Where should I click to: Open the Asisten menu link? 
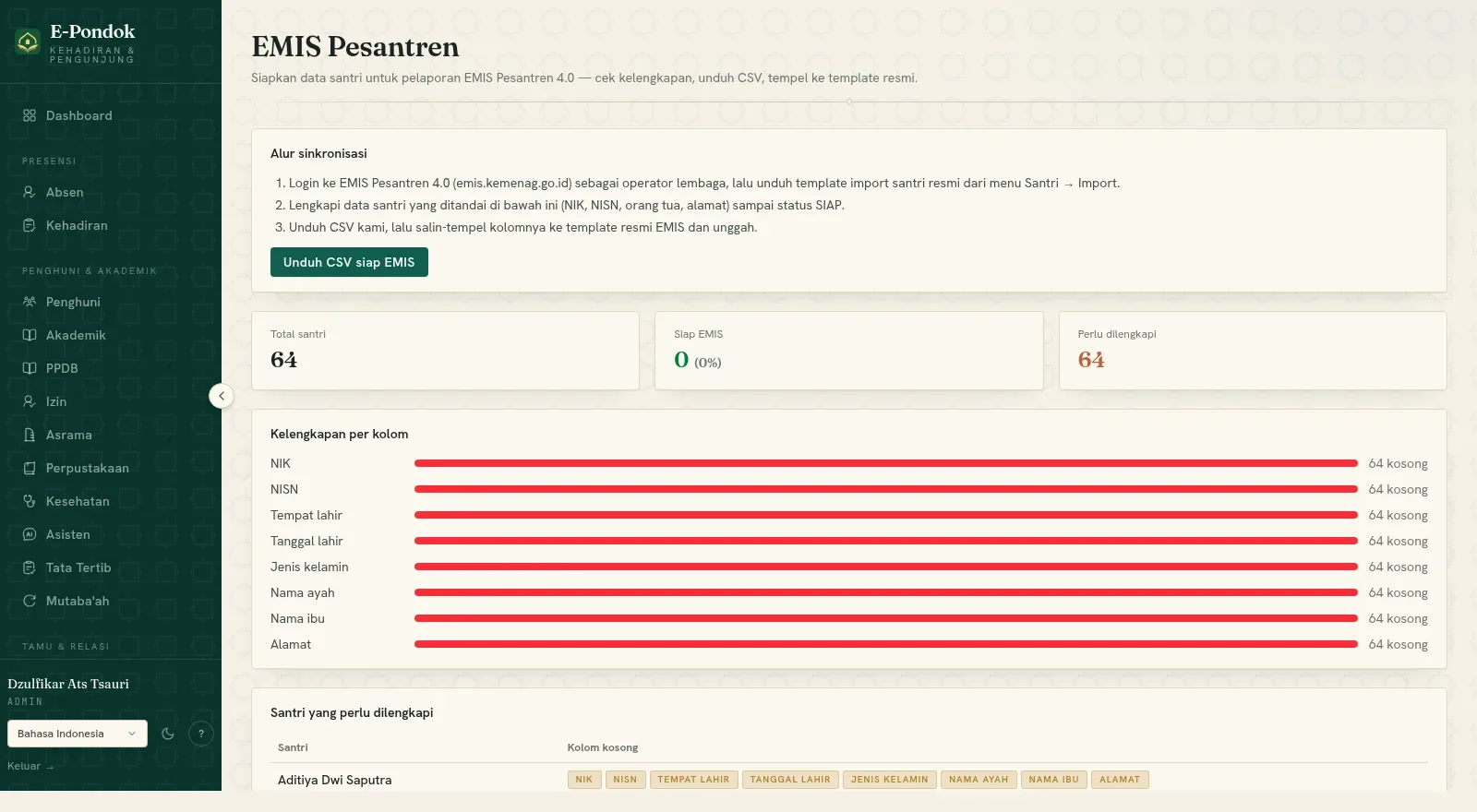(111, 534)
